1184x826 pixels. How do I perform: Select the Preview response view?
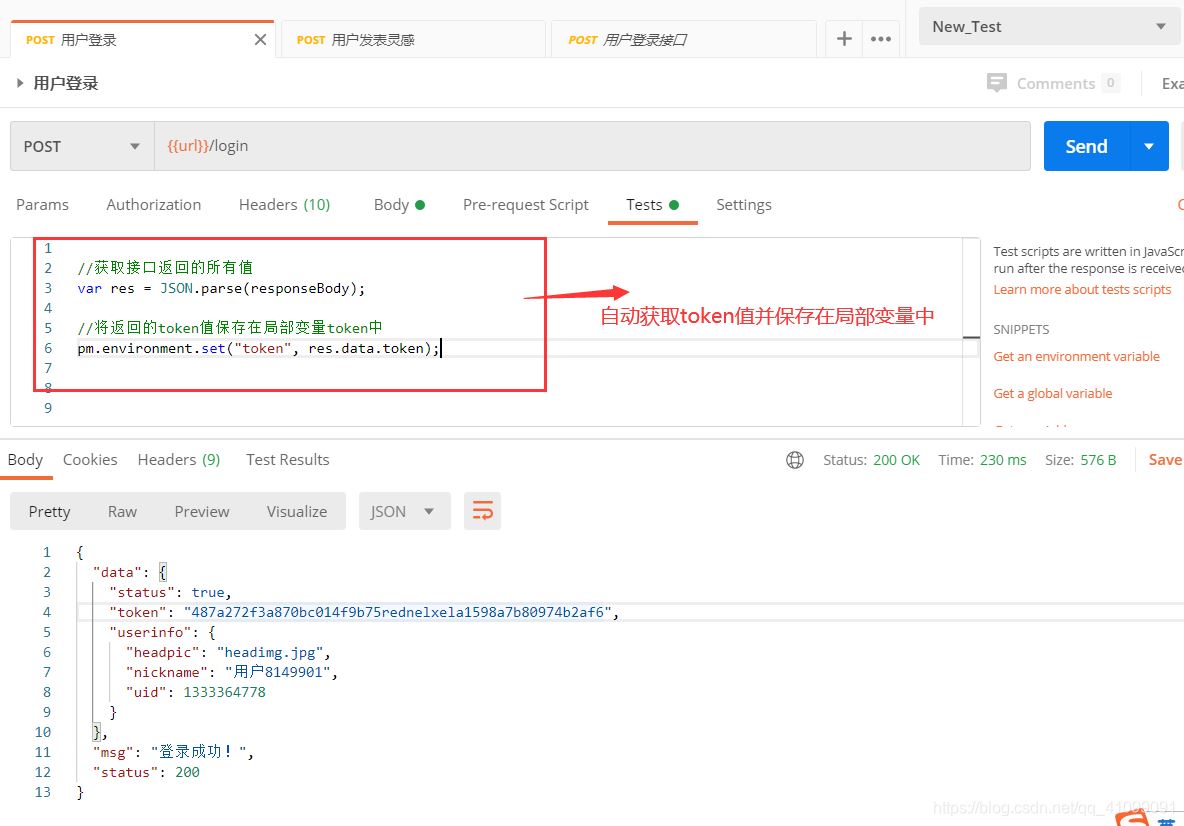point(202,511)
